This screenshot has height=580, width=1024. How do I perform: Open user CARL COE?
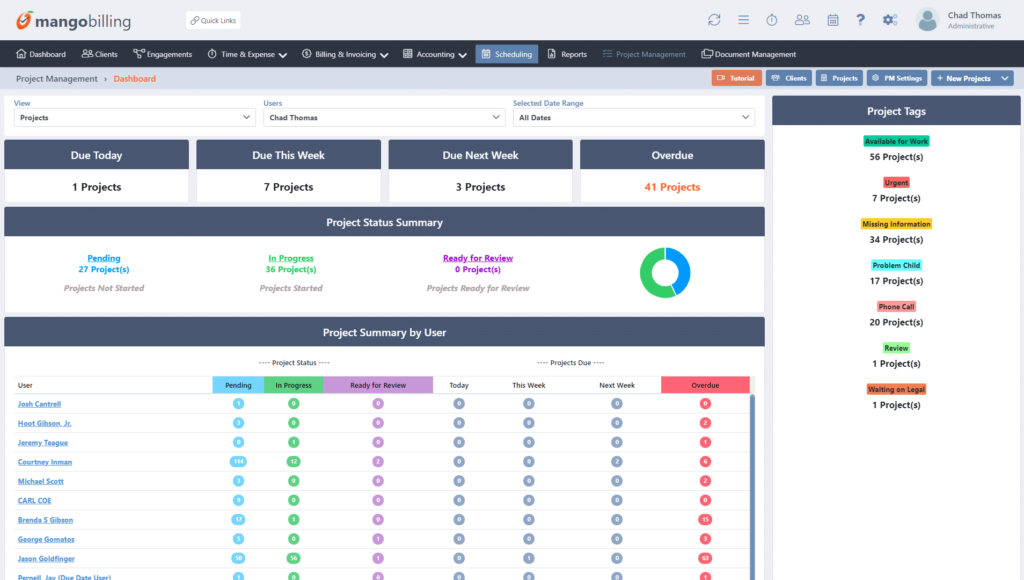[34, 501]
